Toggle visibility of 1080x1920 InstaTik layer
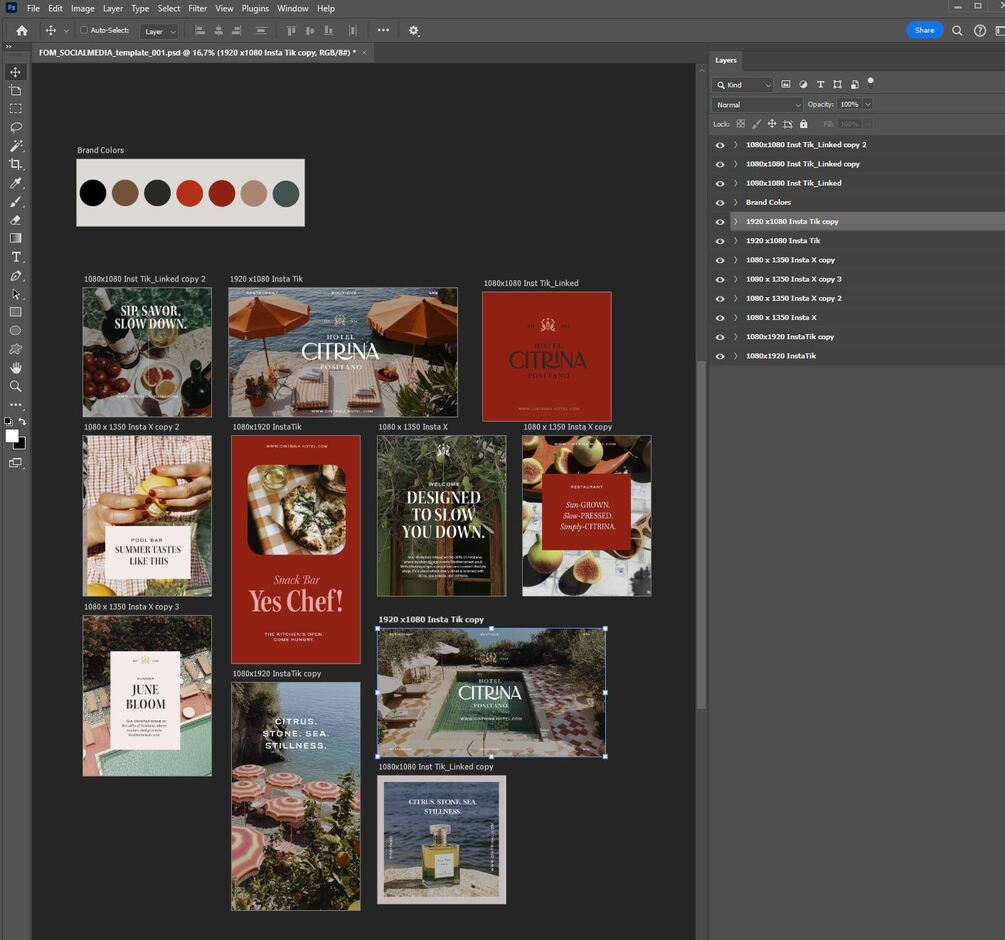Viewport: 1005px width, 940px height. (719, 356)
